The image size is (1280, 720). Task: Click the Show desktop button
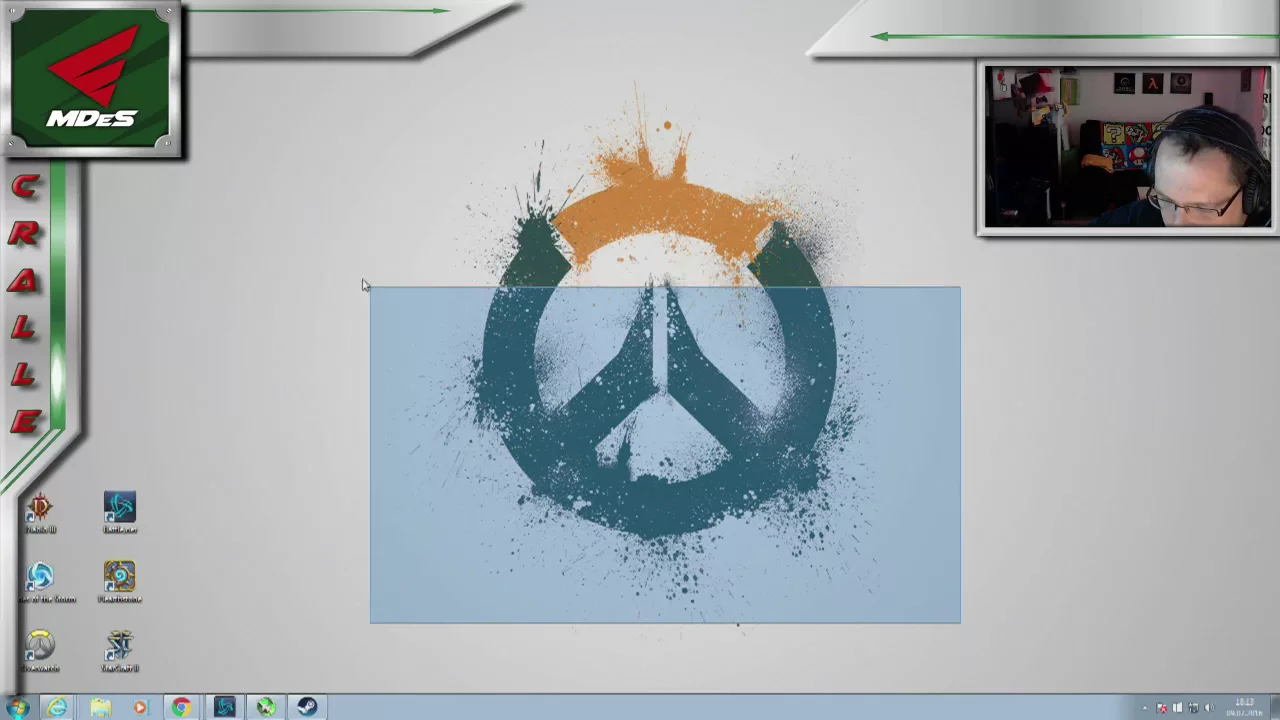[1275, 708]
